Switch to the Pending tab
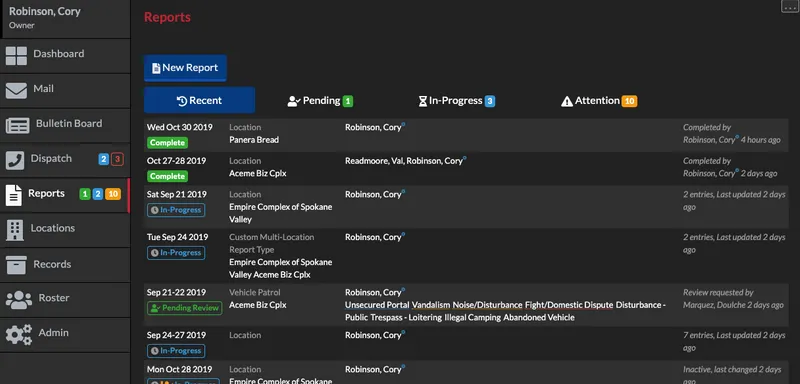 coord(320,101)
